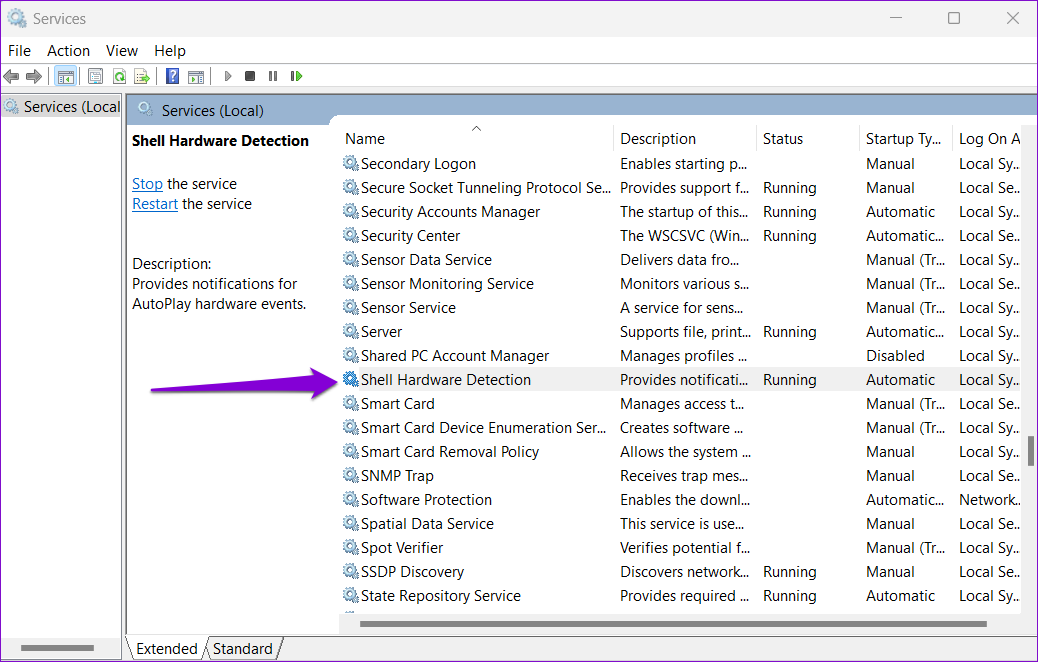The image size is (1038, 662).
Task: Open the Action menu
Action: pyautogui.click(x=68, y=51)
